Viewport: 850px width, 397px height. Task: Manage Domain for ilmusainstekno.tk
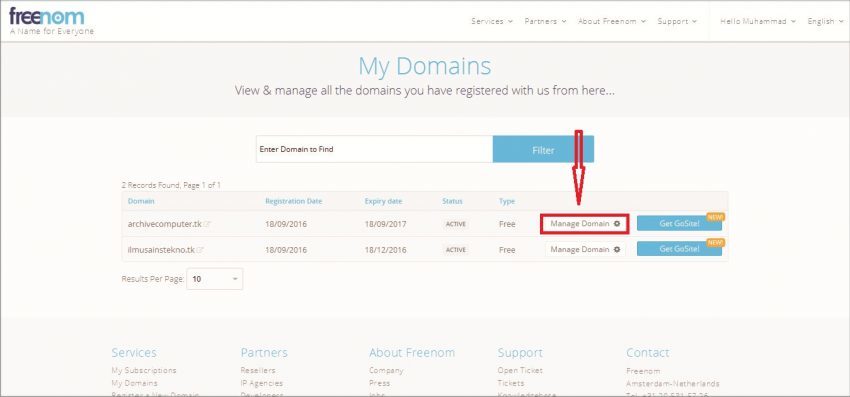[585, 249]
